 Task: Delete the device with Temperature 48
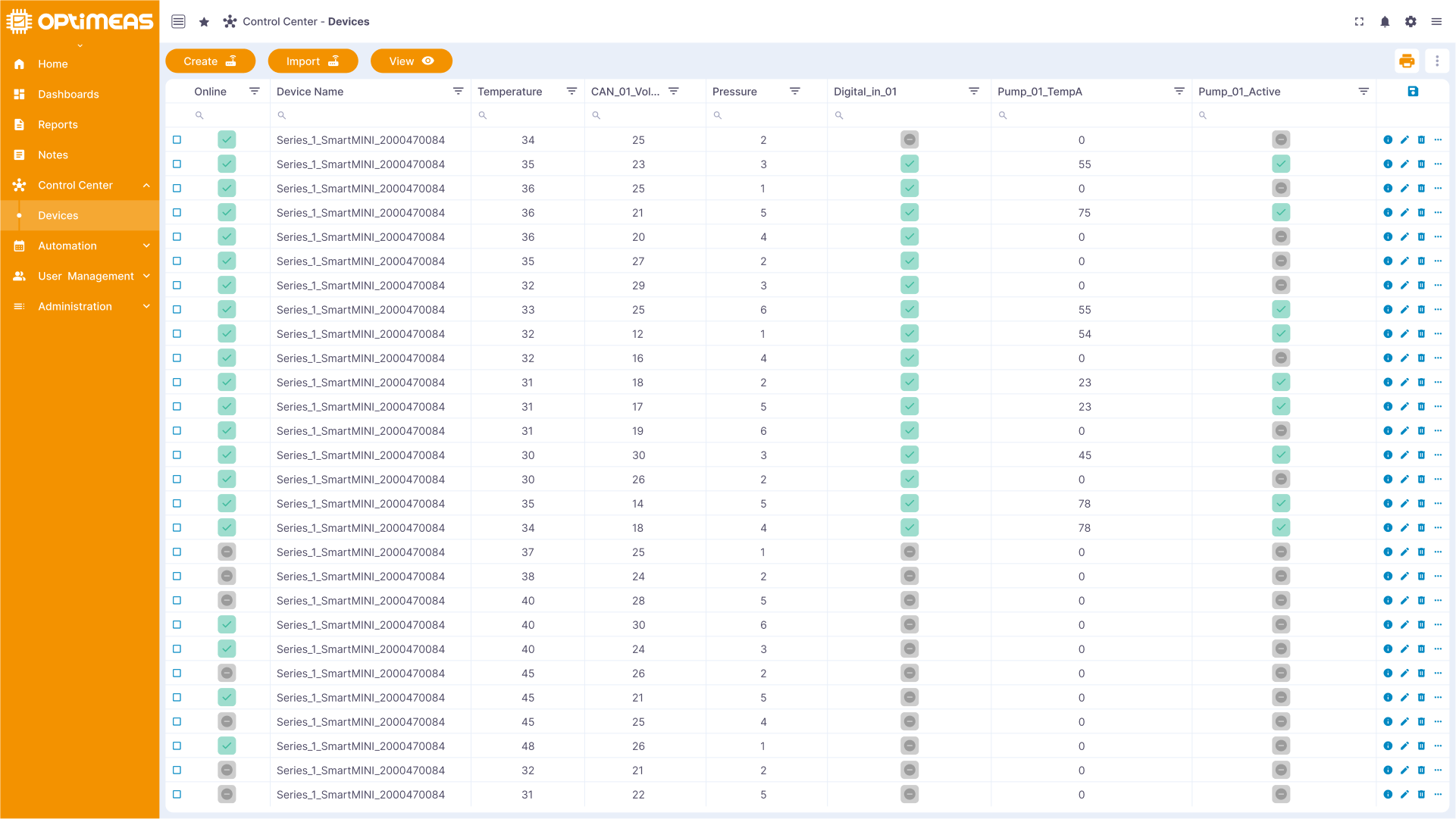coord(1421,746)
